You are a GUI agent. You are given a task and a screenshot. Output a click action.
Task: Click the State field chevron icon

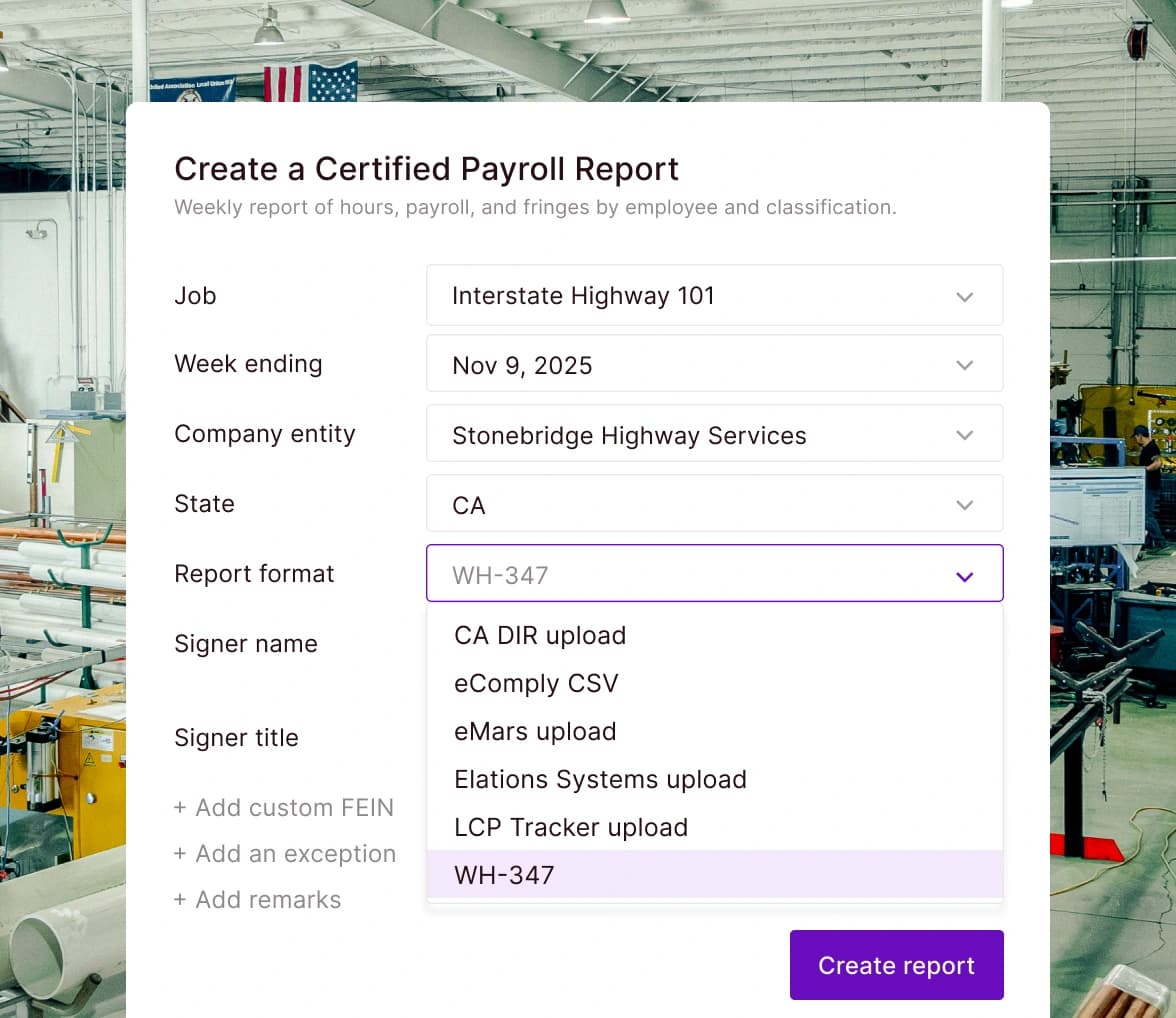click(964, 505)
